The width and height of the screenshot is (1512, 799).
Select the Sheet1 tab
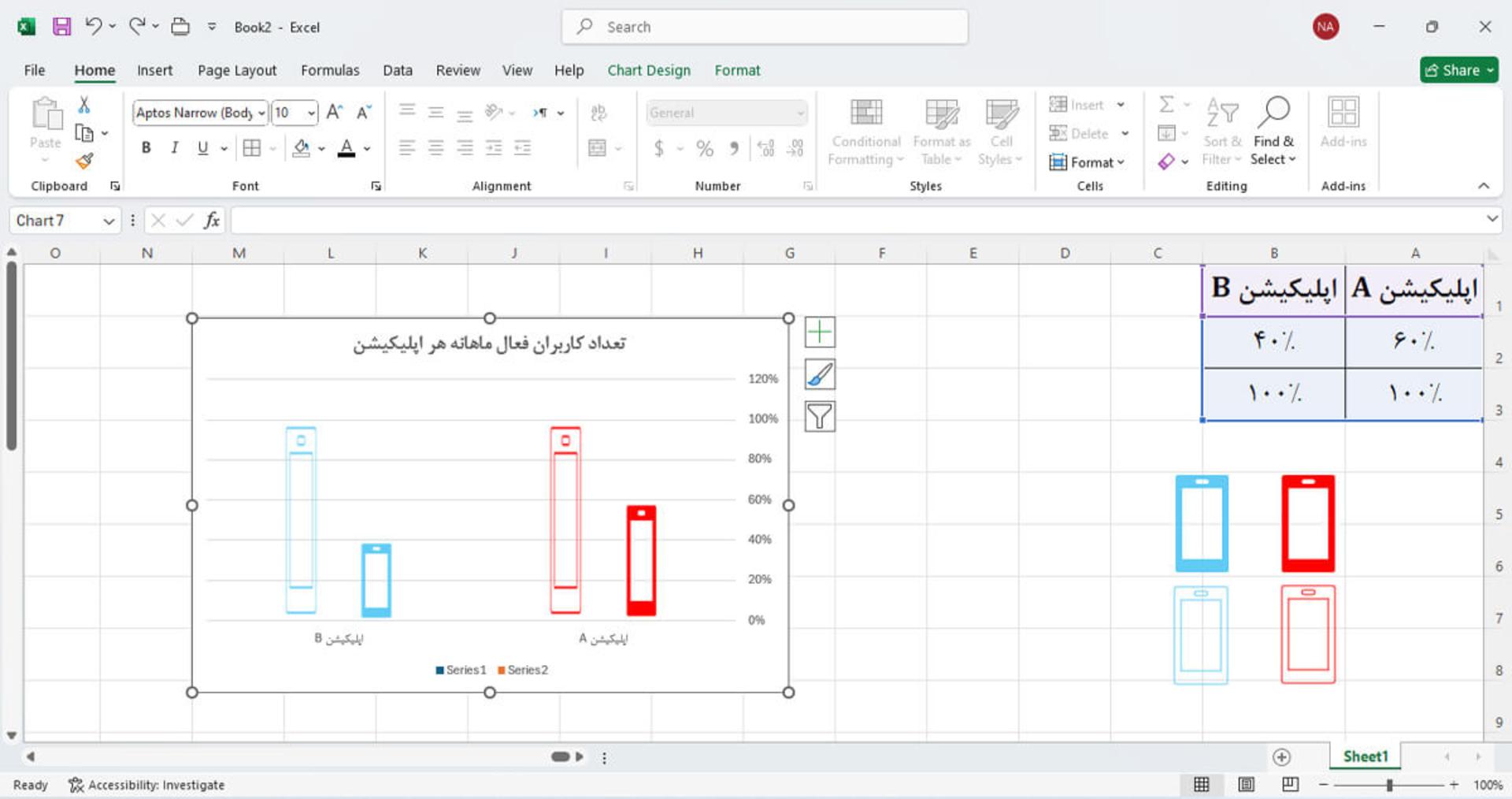(1366, 756)
